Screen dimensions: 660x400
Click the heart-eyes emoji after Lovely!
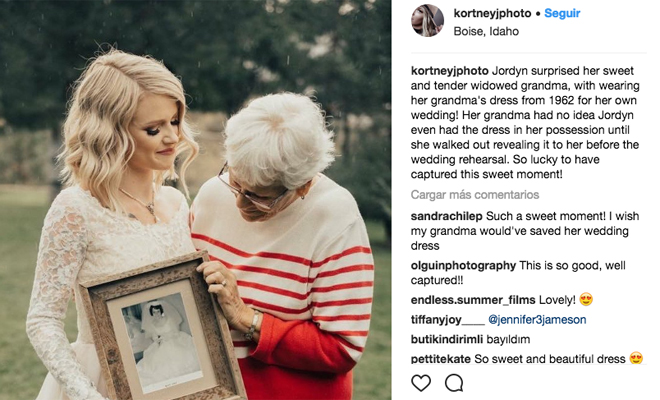[586, 300]
